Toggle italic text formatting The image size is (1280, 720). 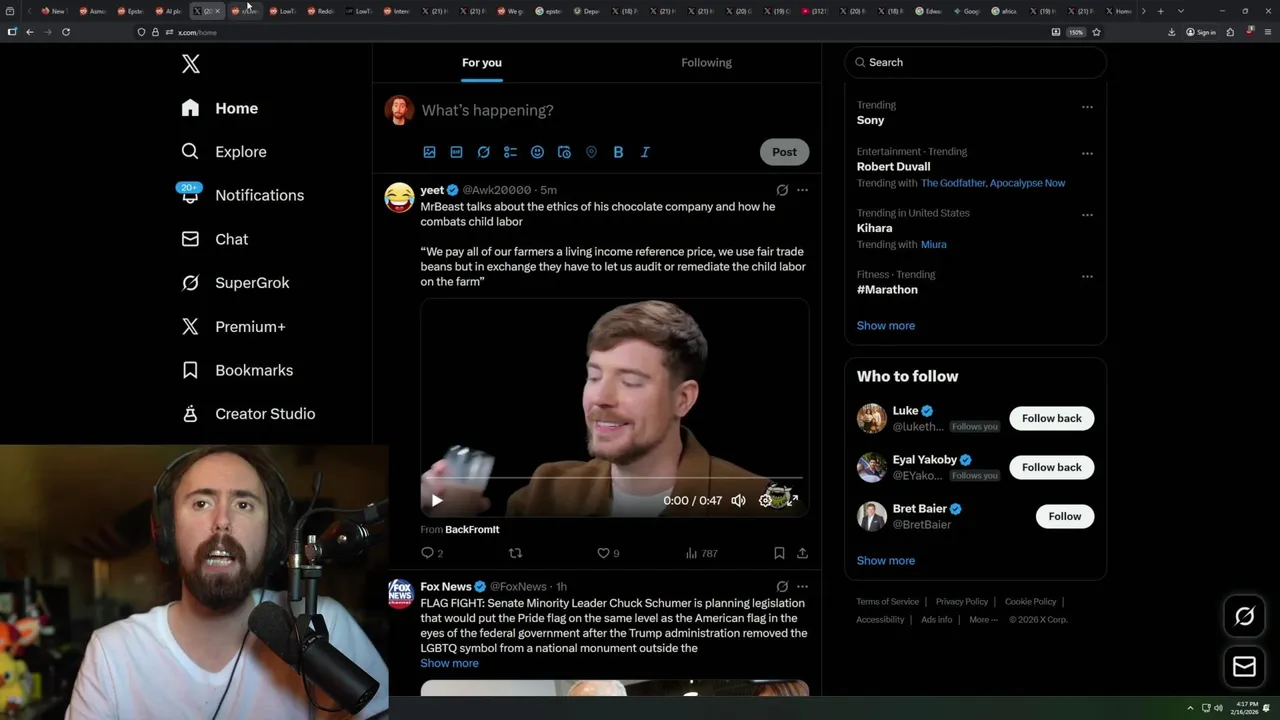645,152
